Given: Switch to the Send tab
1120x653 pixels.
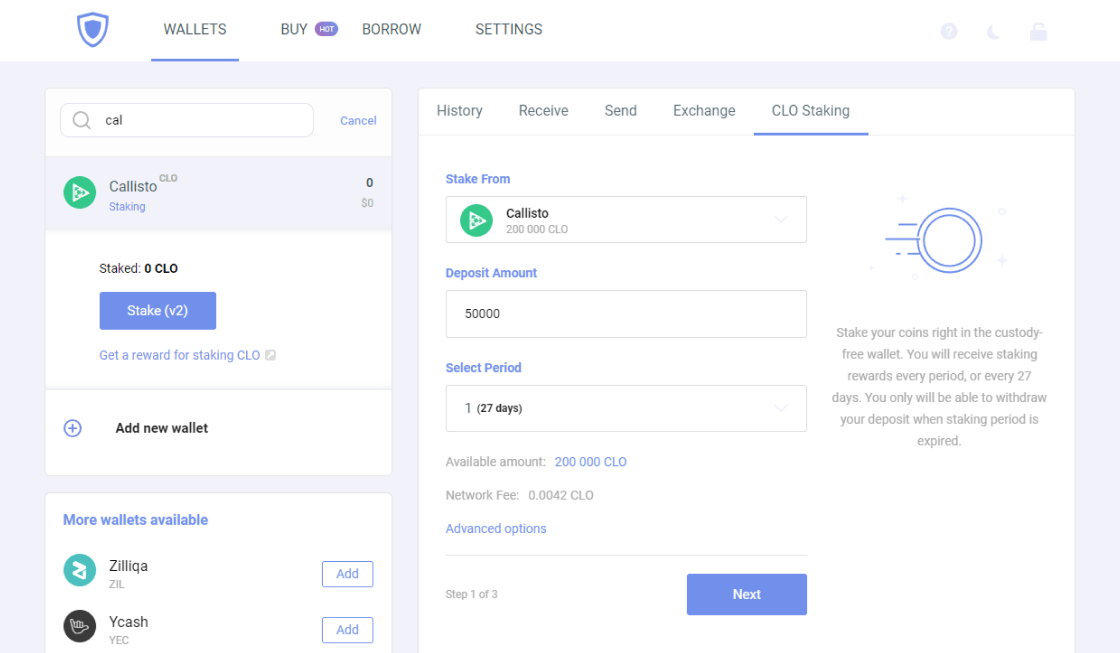Looking at the screenshot, I should coord(621,111).
